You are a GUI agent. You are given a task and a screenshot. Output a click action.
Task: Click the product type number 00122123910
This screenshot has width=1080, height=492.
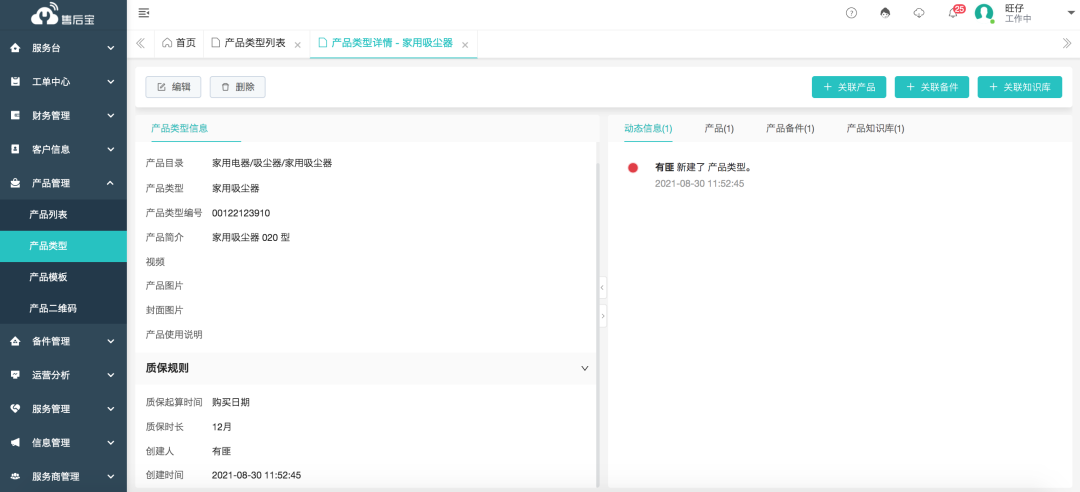241,212
